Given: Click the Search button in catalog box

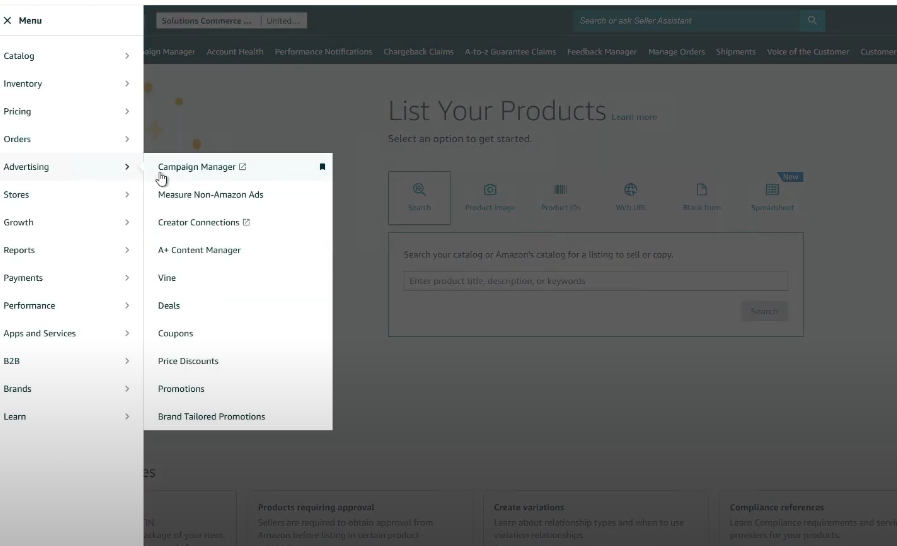Looking at the screenshot, I should click(764, 311).
